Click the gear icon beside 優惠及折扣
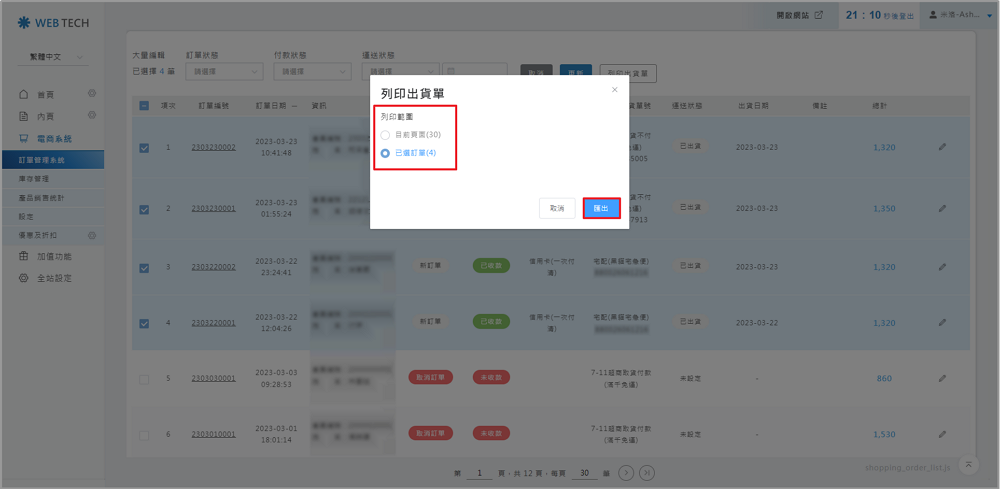 click(x=91, y=235)
